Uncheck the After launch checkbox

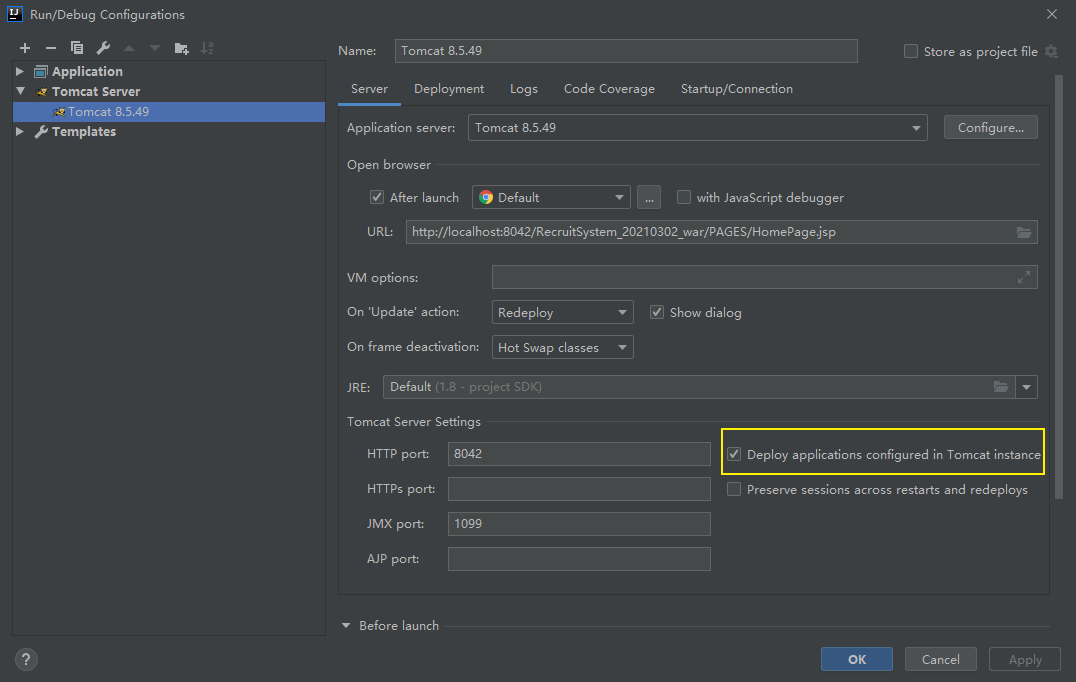(x=377, y=198)
